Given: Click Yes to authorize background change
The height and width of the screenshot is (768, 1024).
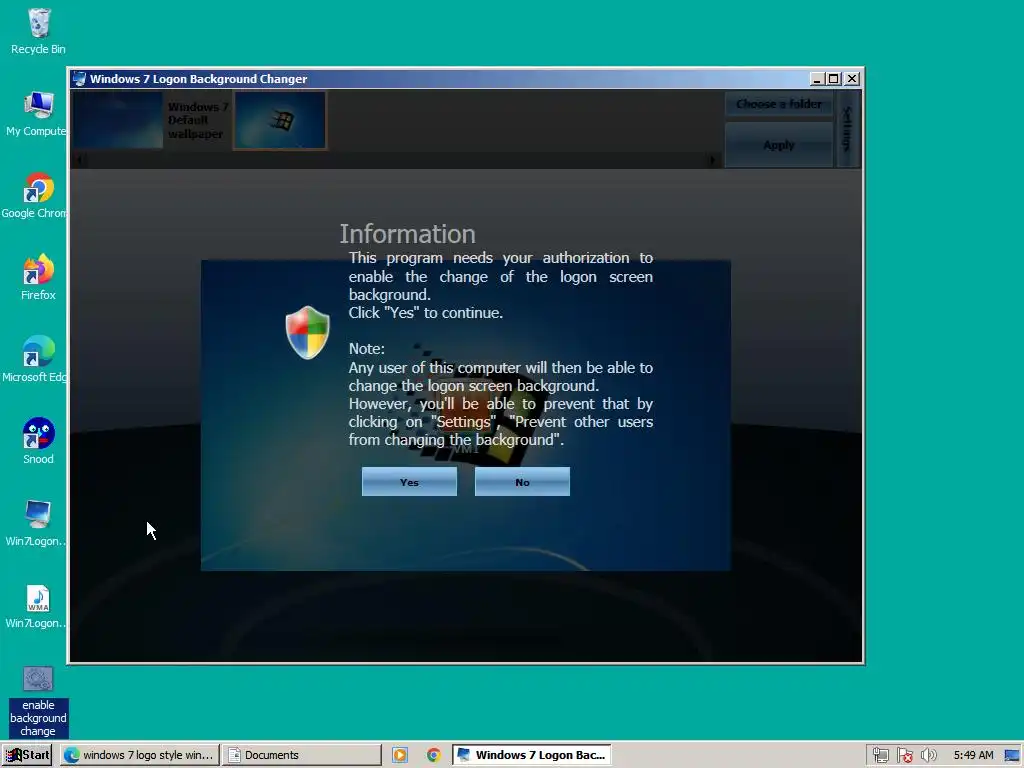Looking at the screenshot, I should pos(409,482).
